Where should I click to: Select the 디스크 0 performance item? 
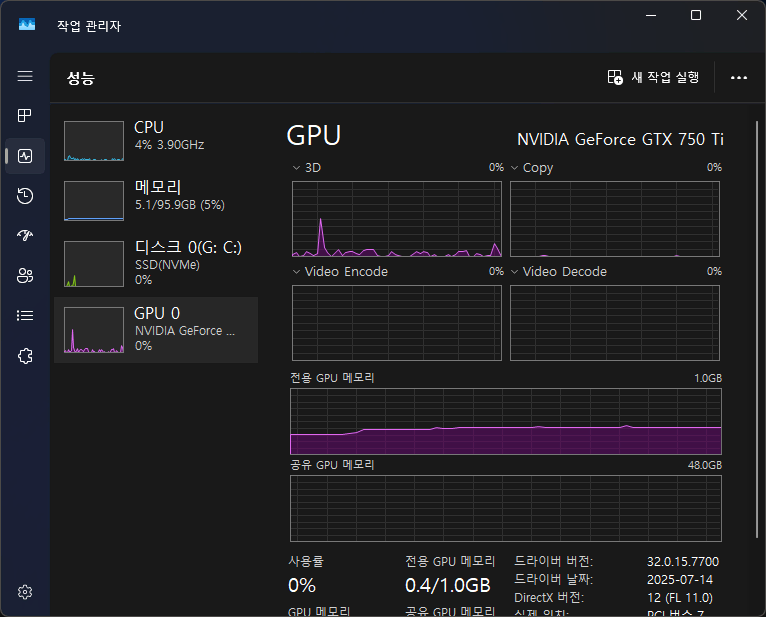pyautogui.click(x=156, y=264)
